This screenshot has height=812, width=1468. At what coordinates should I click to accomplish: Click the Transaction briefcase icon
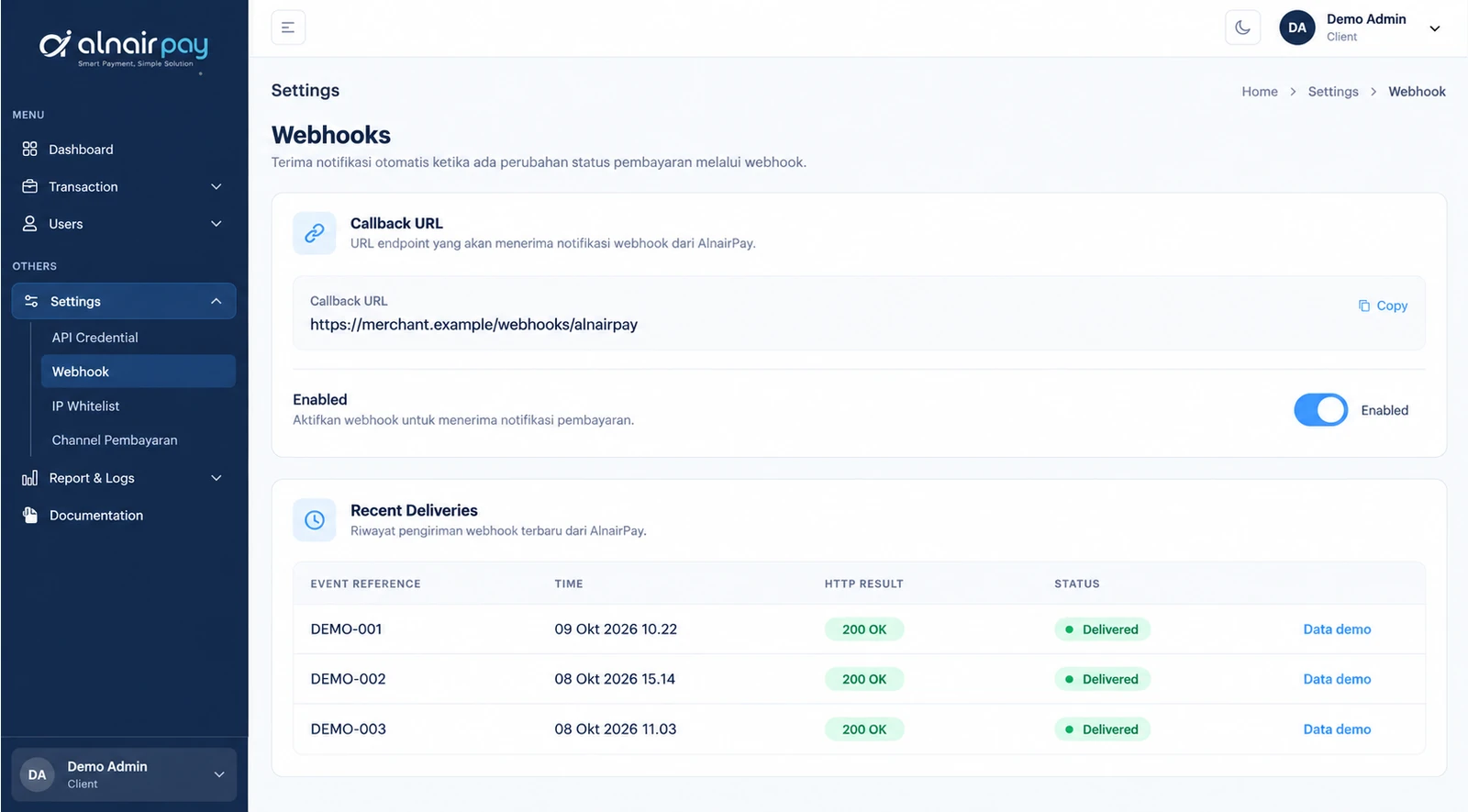point(30,186)
